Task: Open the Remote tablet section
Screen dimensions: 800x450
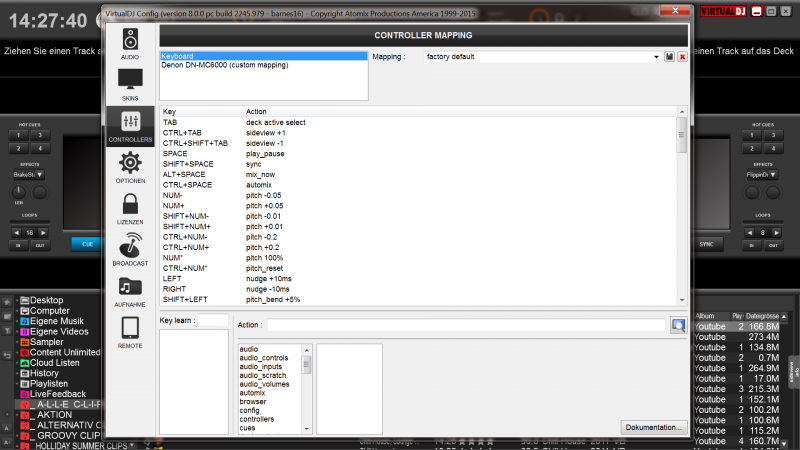Action: point(130,332)
